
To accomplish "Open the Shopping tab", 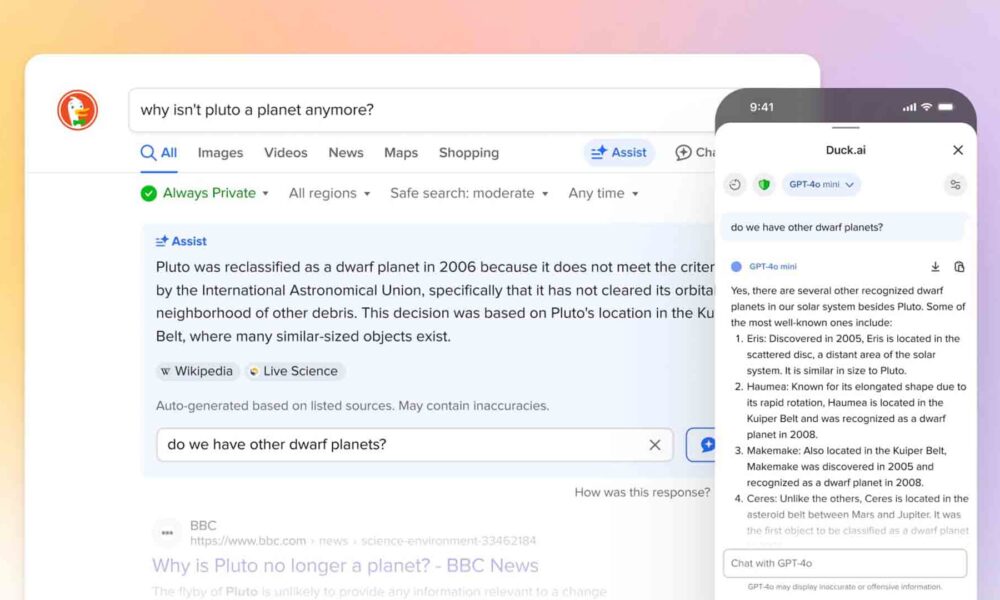I will coord(469,152).
